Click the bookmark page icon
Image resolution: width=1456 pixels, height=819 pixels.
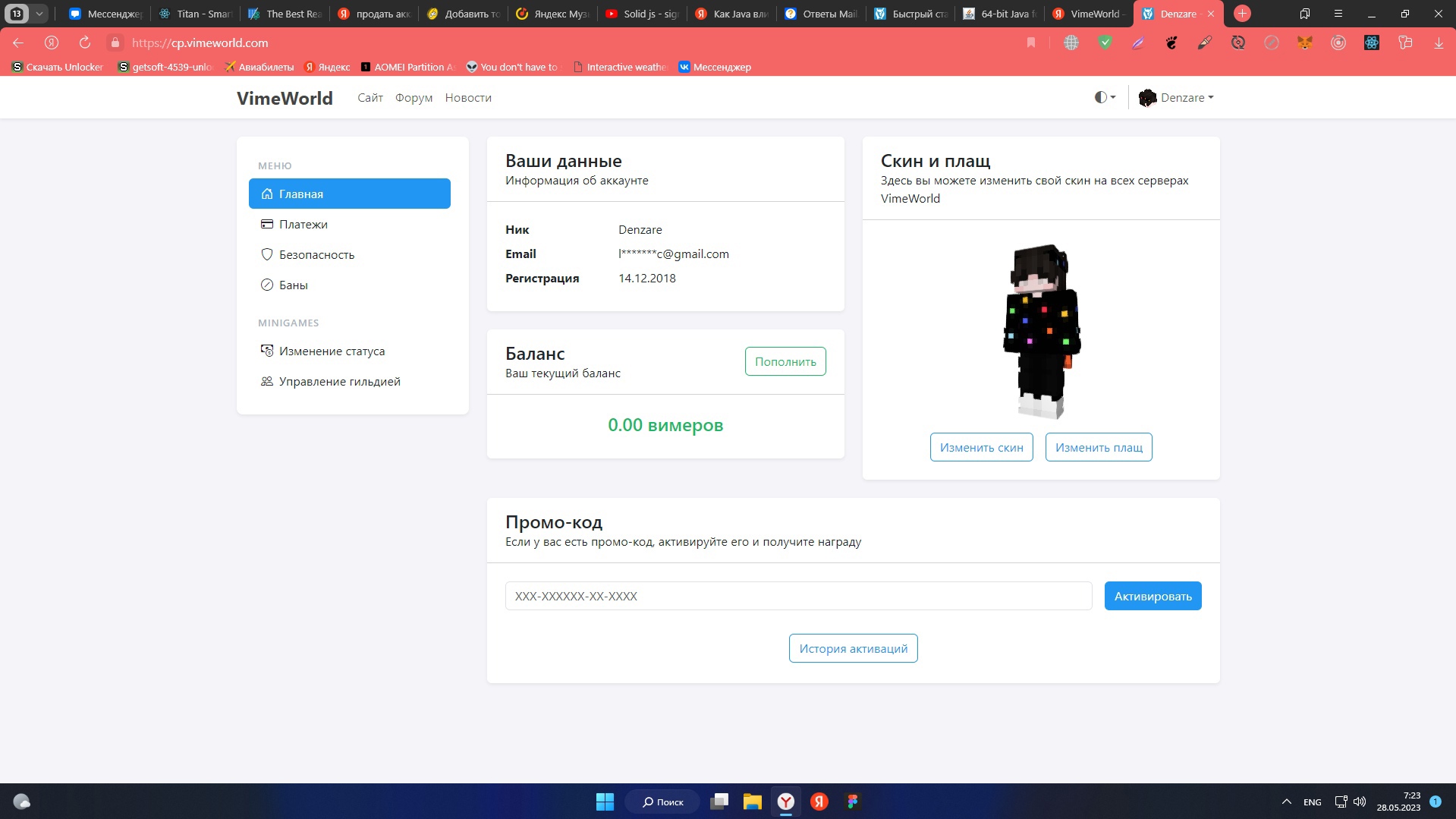coord(1031,43)
